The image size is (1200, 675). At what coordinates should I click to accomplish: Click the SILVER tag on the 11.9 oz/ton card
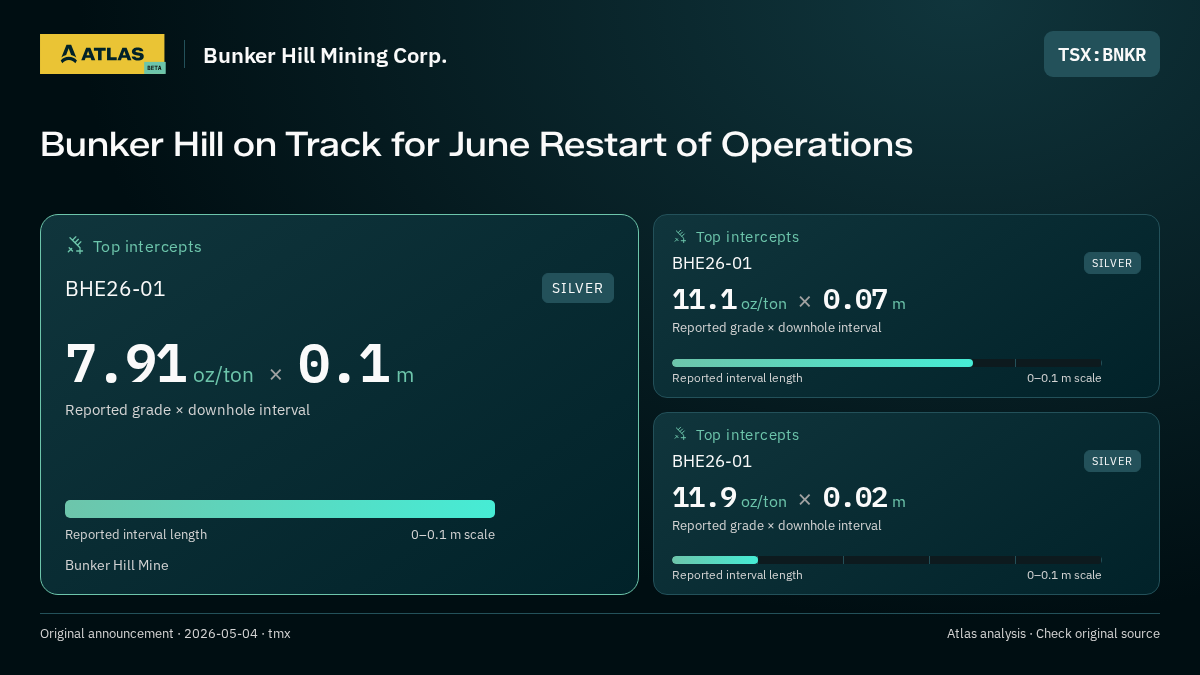1112,461
